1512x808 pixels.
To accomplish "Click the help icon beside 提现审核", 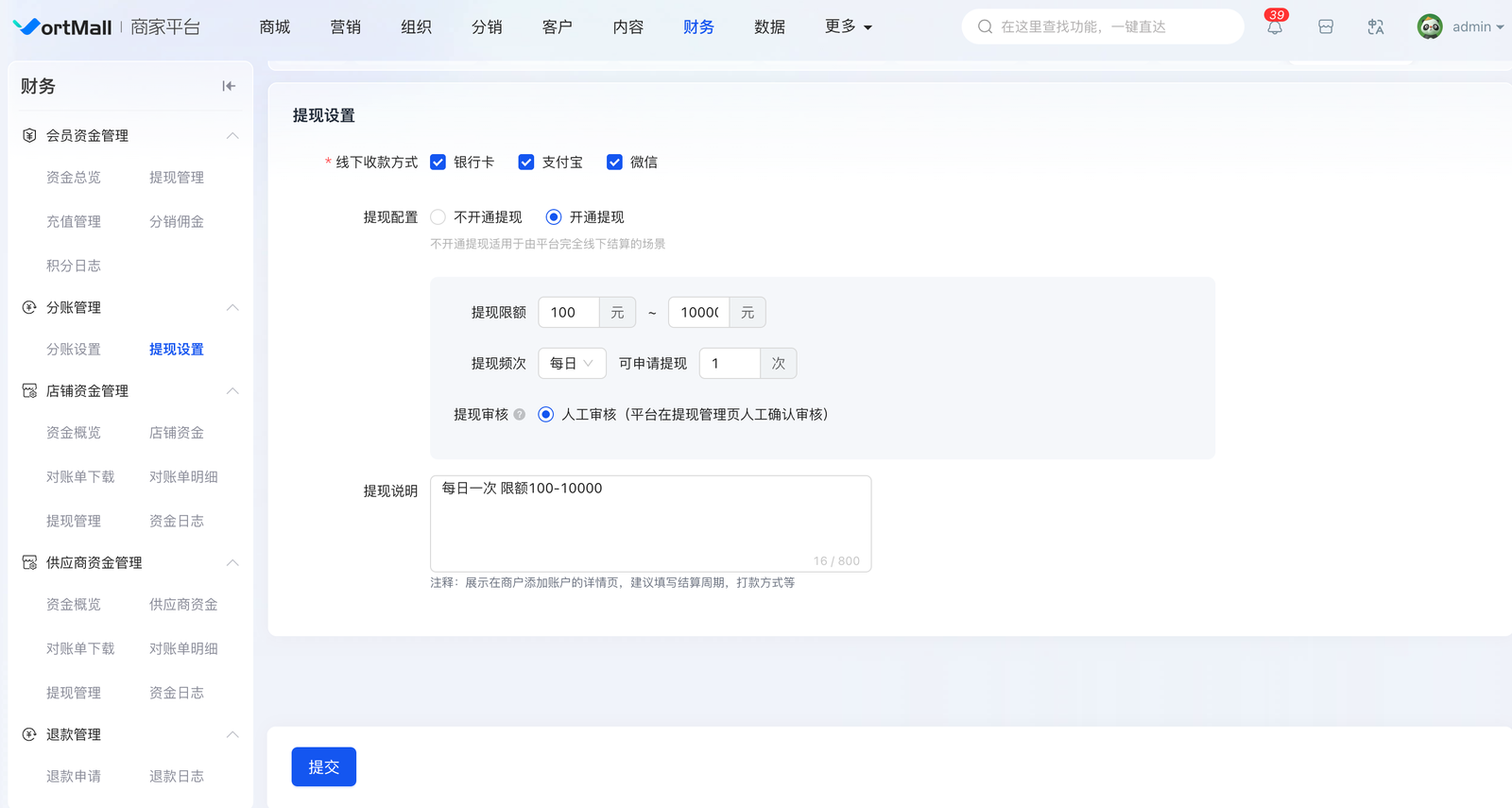I will [x=520, y=415].
